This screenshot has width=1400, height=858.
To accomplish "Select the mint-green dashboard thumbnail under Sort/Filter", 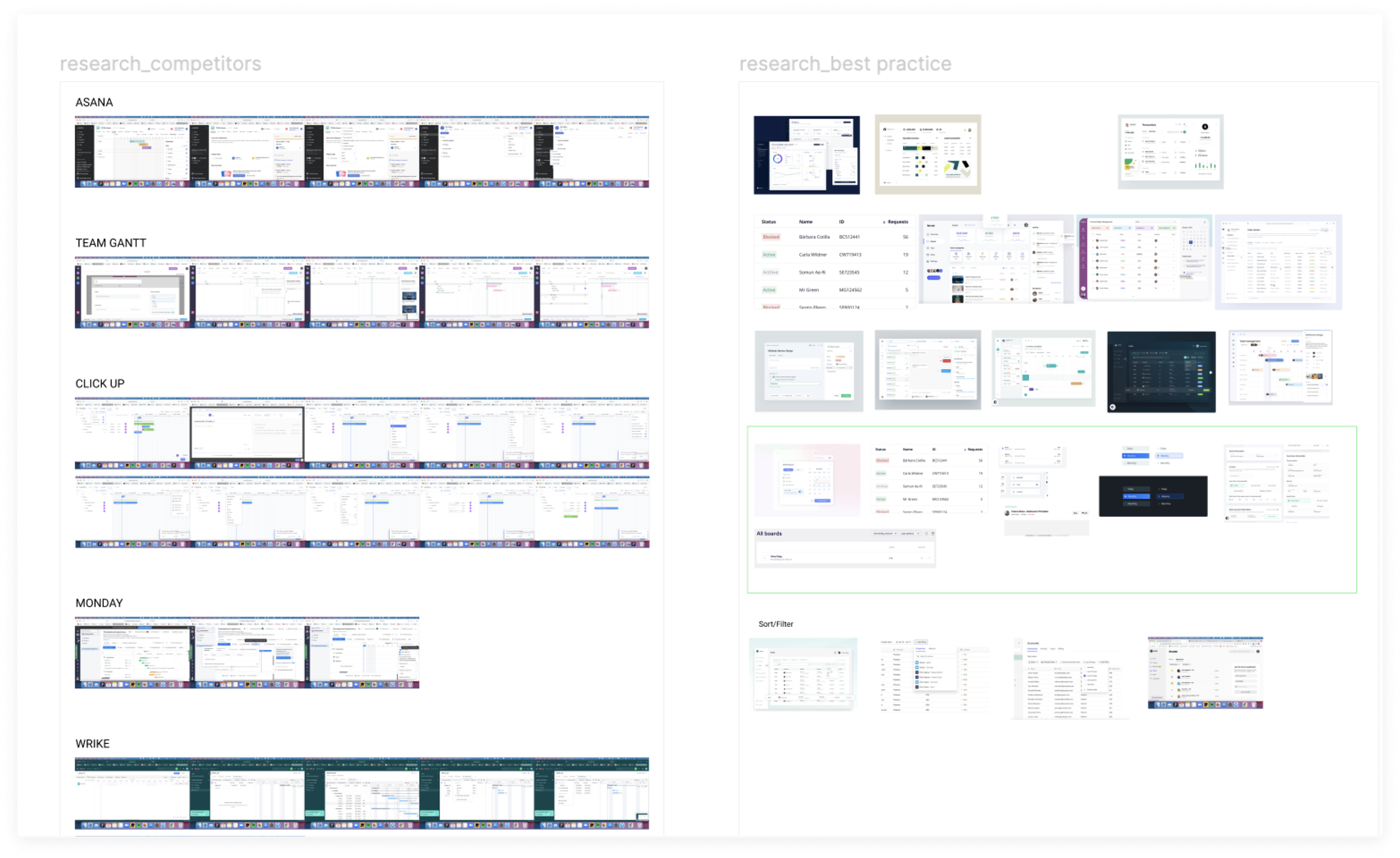I will pos(803,675).
